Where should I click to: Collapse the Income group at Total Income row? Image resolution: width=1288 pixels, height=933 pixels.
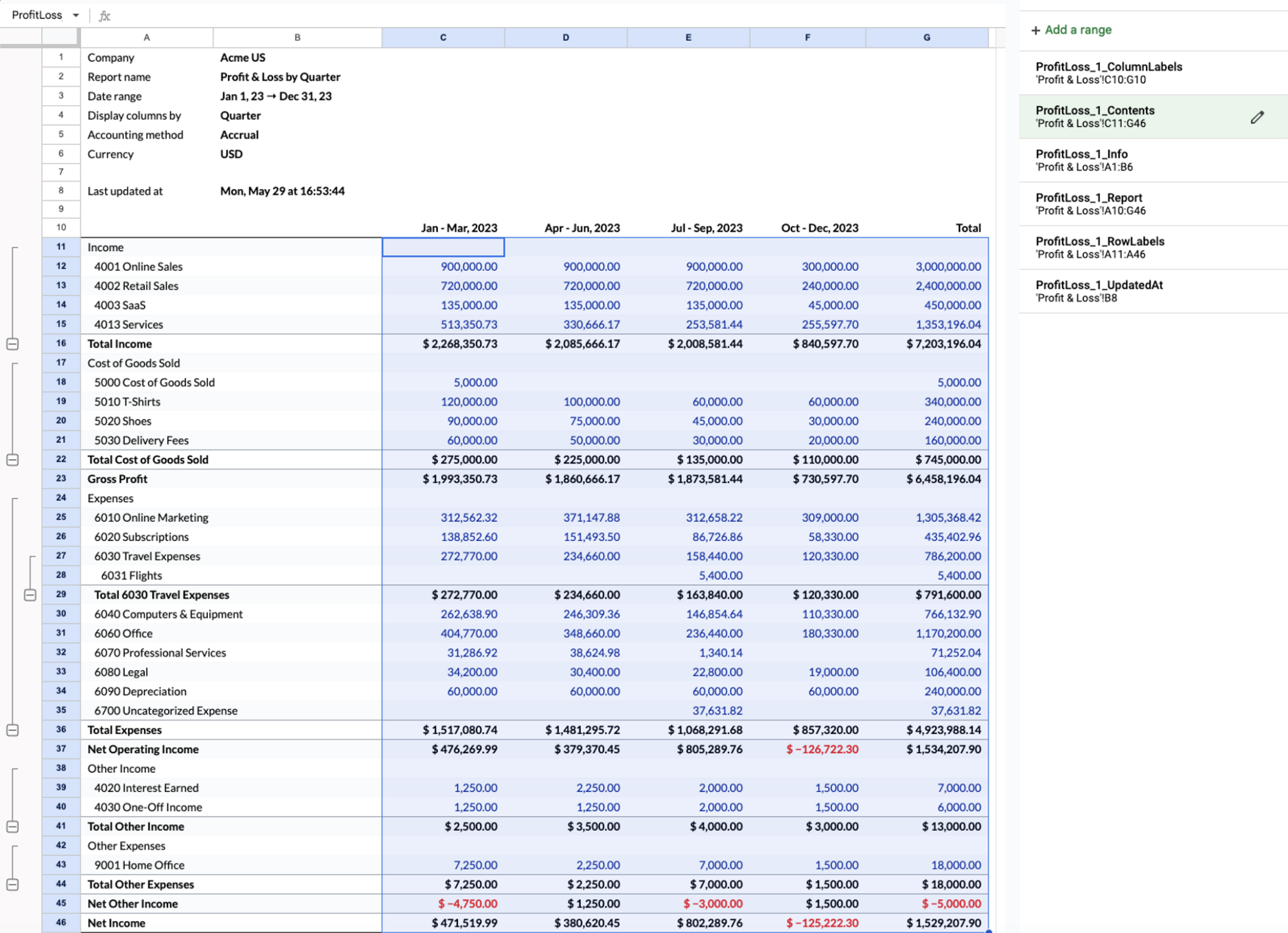(13, 344)
